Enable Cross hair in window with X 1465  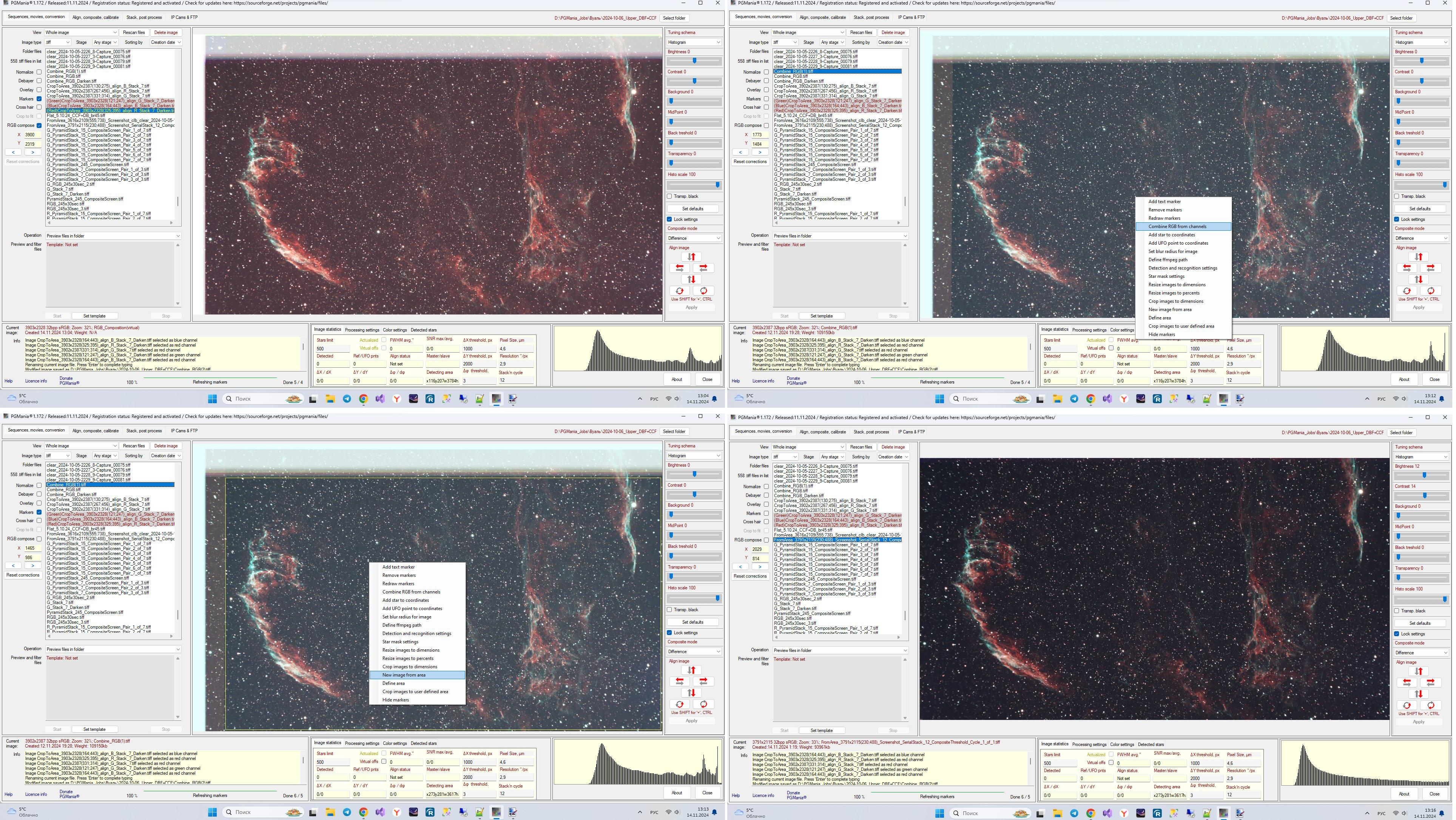pos(39,521)
